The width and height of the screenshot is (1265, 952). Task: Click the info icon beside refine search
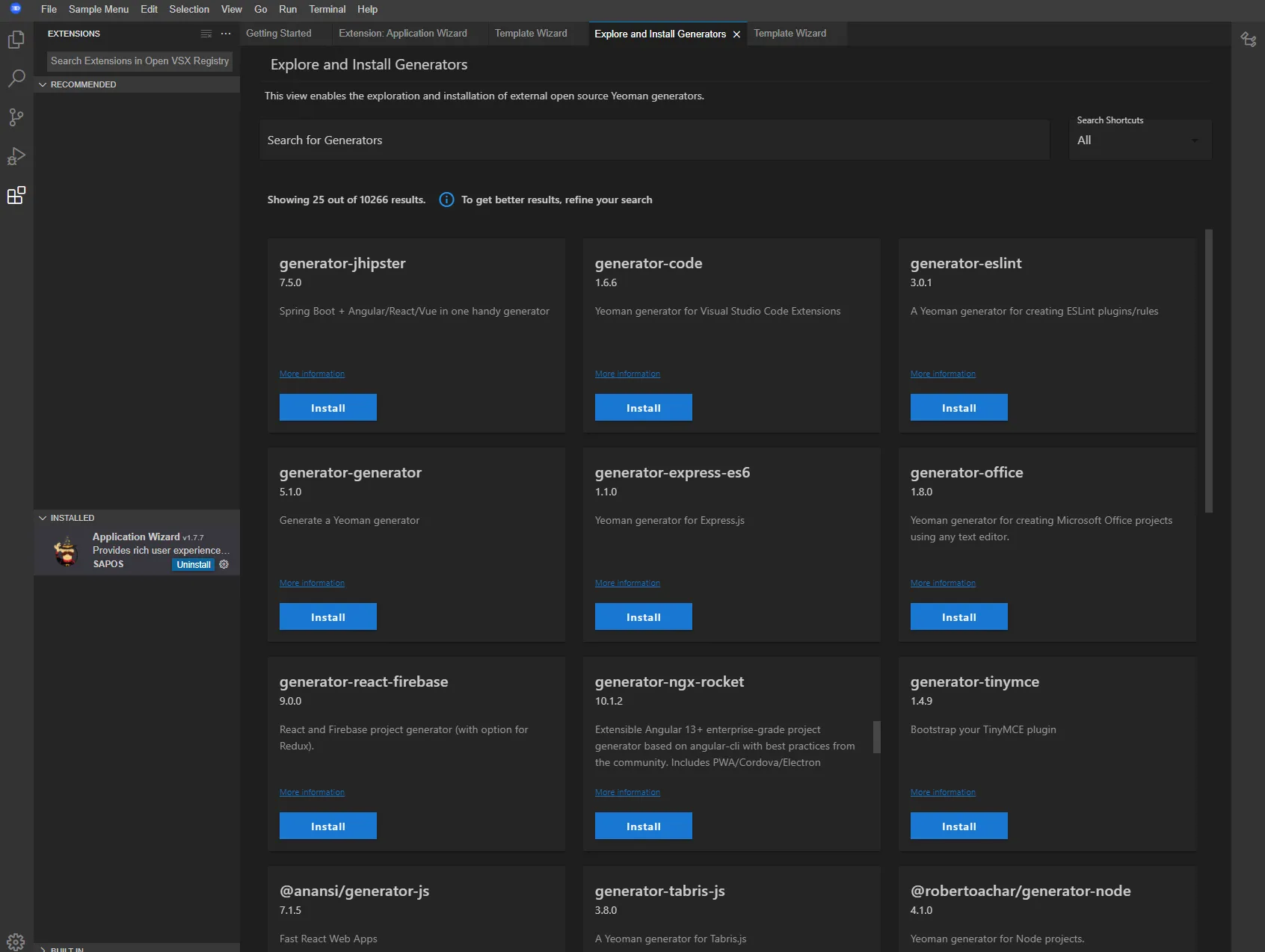(446, 200)
